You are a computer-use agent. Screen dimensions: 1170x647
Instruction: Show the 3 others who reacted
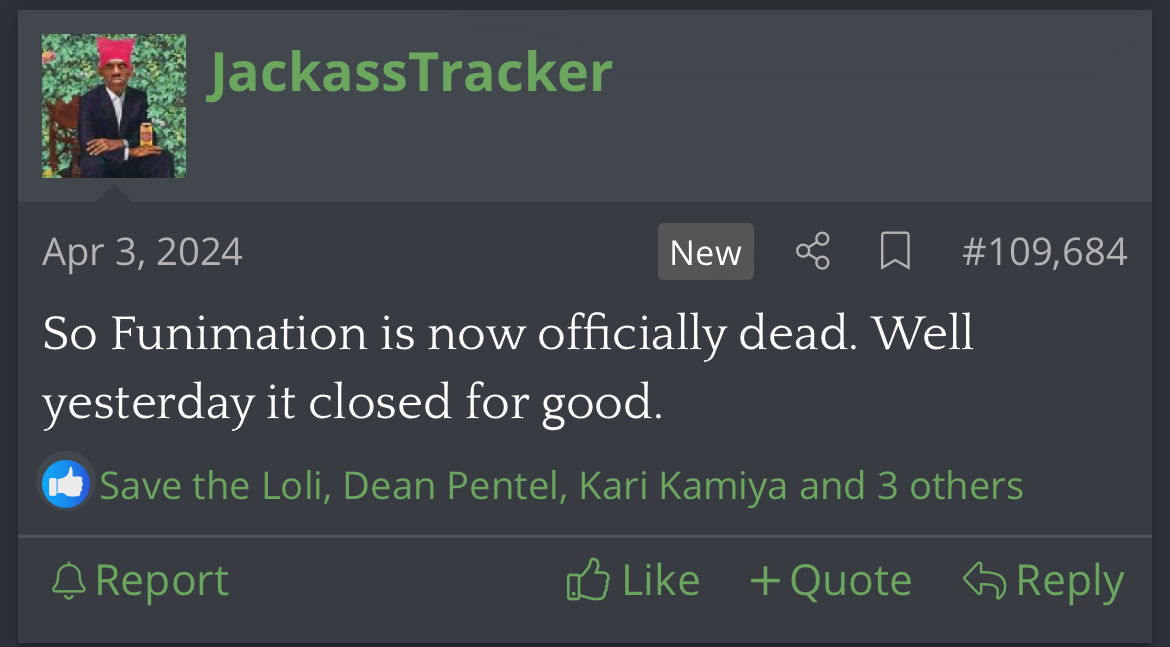click(949, 486)
